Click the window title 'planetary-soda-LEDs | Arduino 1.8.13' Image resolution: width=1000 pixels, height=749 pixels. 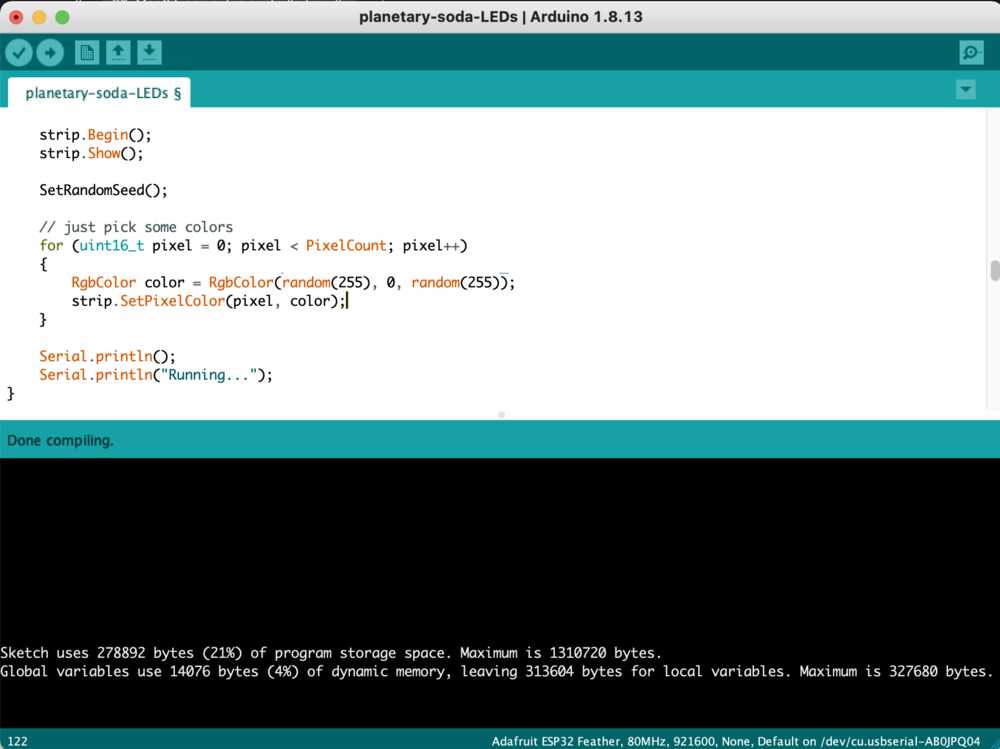[x=501, y=17]
